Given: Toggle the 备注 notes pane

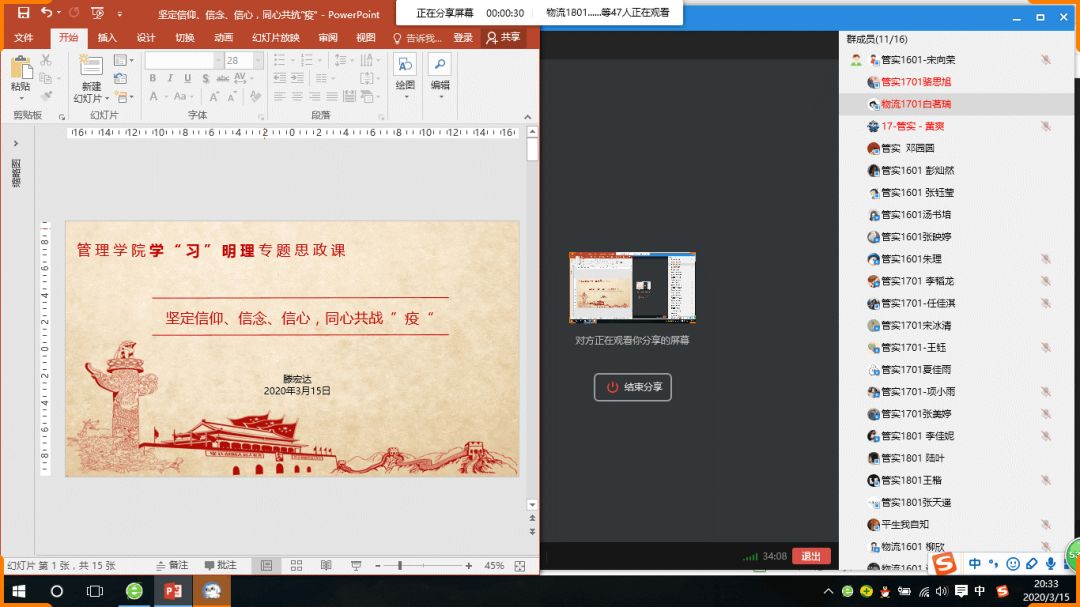Looking at the screenshot, I should [x=171, y=566].
